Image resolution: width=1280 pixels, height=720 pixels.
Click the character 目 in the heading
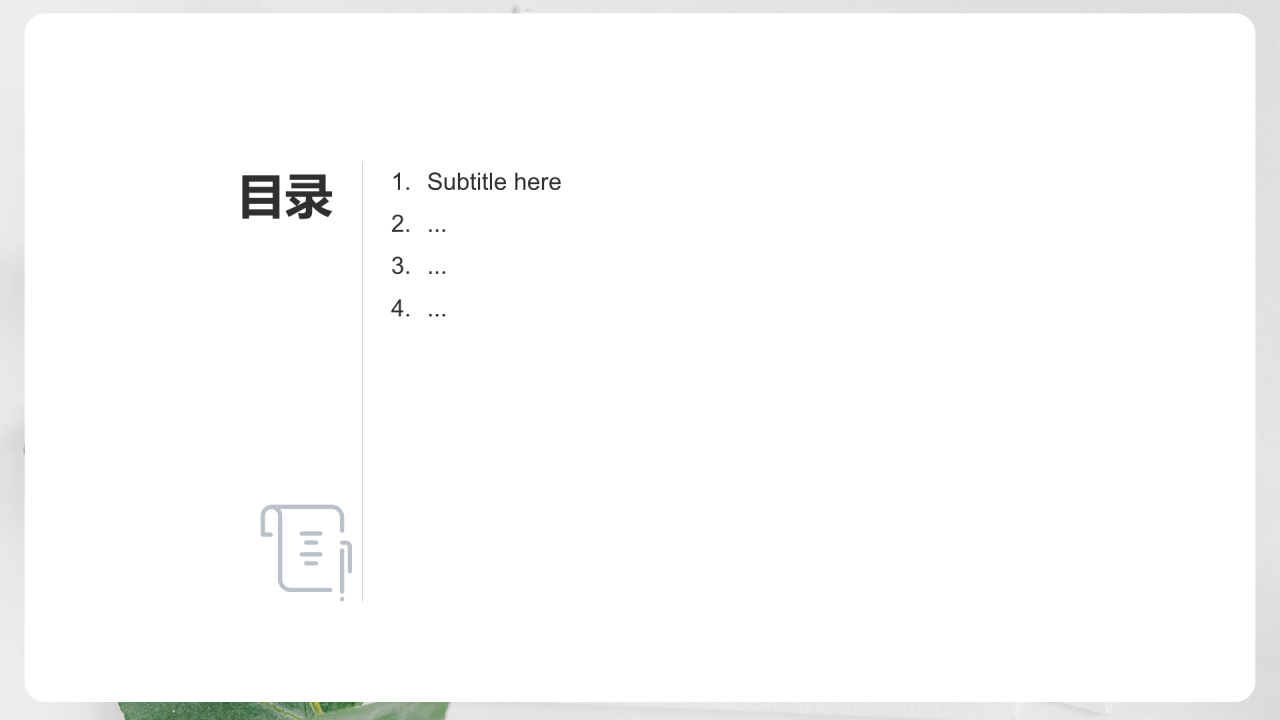pos(261,197)
